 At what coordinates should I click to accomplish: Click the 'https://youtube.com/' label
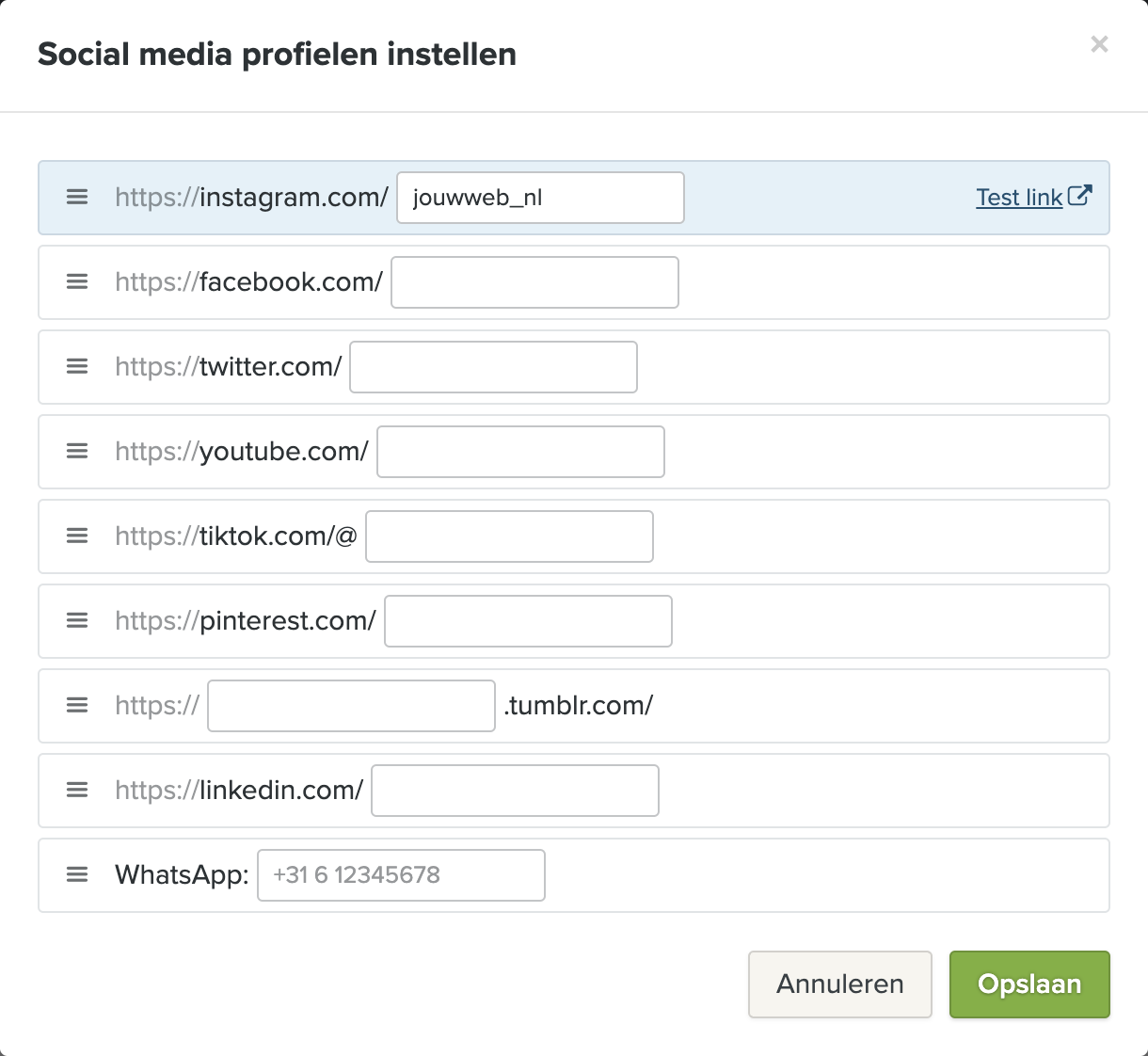242,452
